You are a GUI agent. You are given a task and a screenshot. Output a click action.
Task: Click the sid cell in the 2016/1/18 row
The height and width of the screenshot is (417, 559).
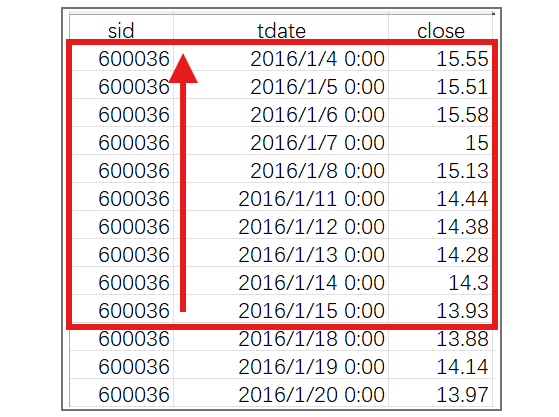pyautogui.click(x=121, y=337)
